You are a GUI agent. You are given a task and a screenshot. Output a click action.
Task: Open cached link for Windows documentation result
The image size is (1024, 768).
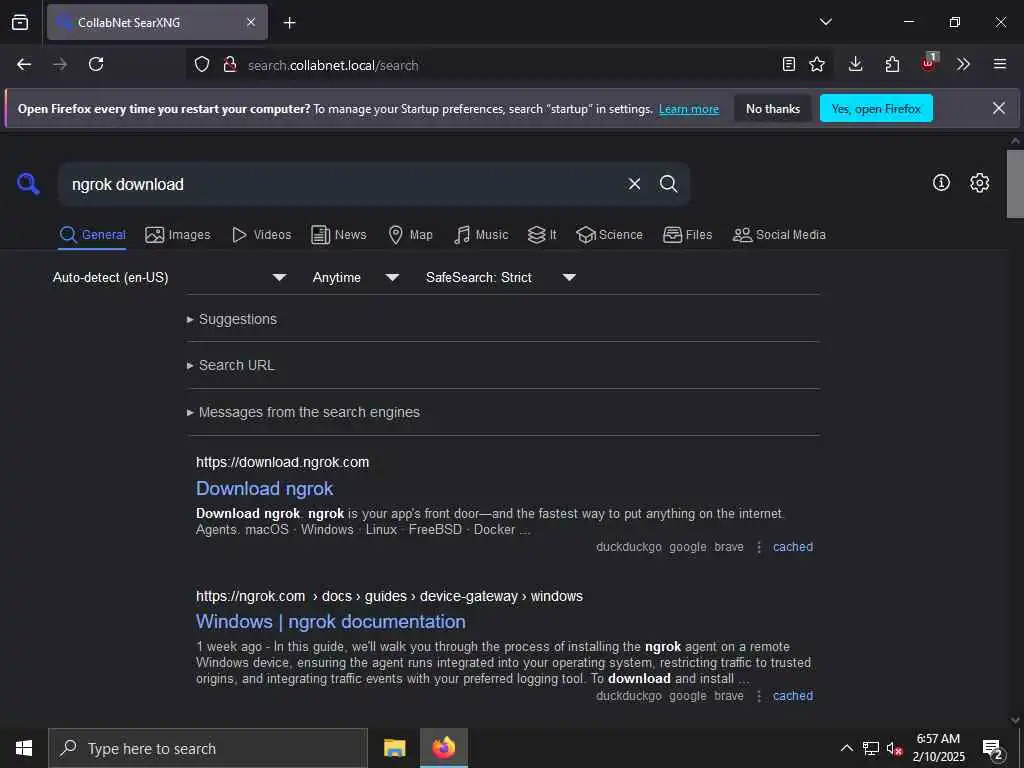pyautogui.click(x=793, y=696)
